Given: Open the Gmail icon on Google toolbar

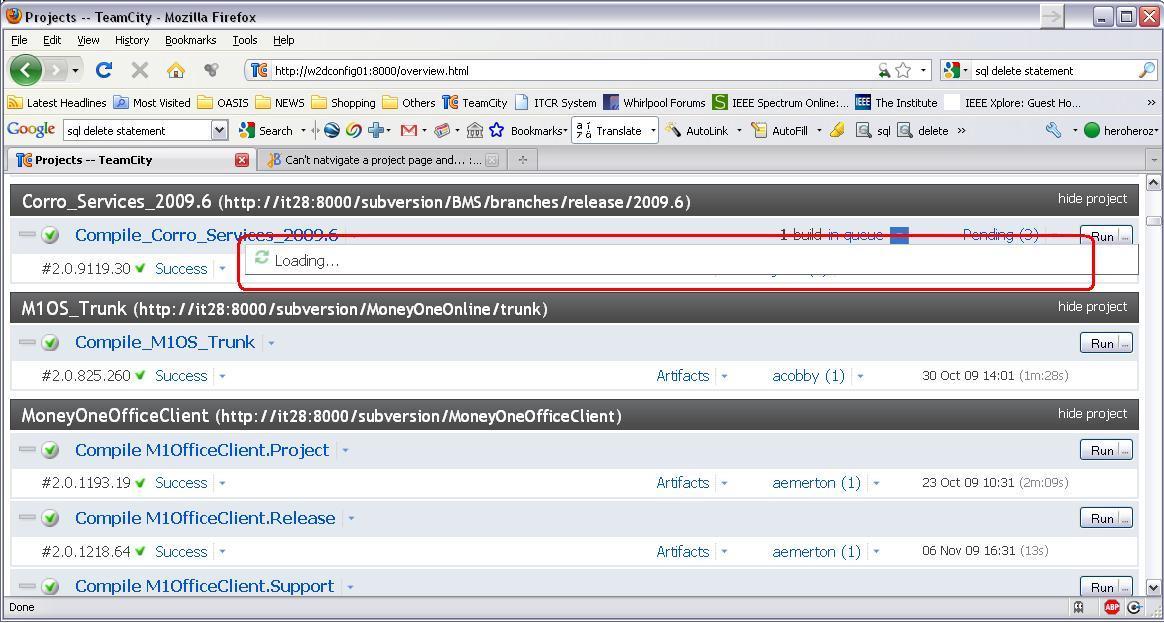Looking at the screenshot, I should click(x=408, y=131).
